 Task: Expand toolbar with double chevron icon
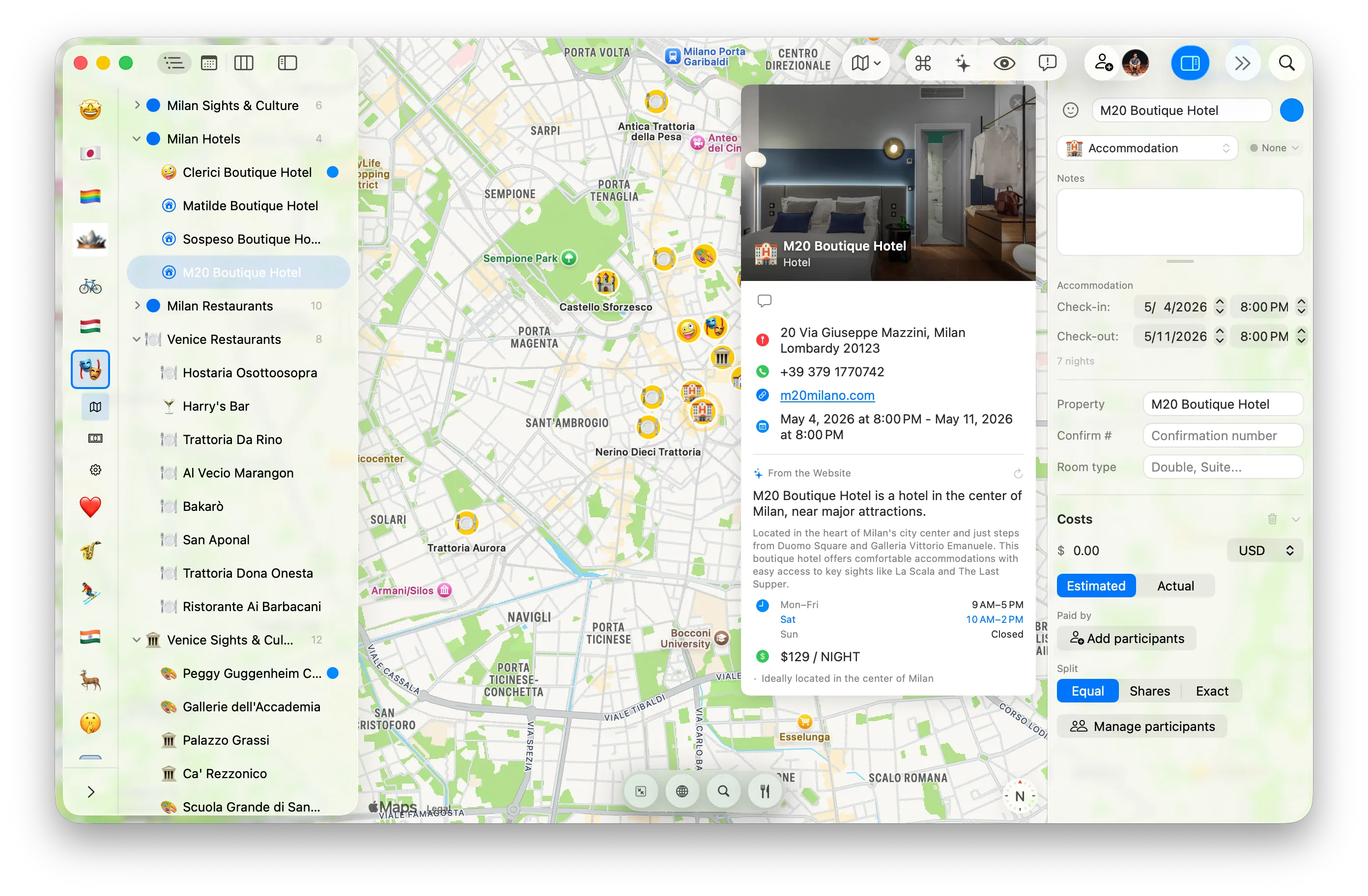tap(1243, 63)
